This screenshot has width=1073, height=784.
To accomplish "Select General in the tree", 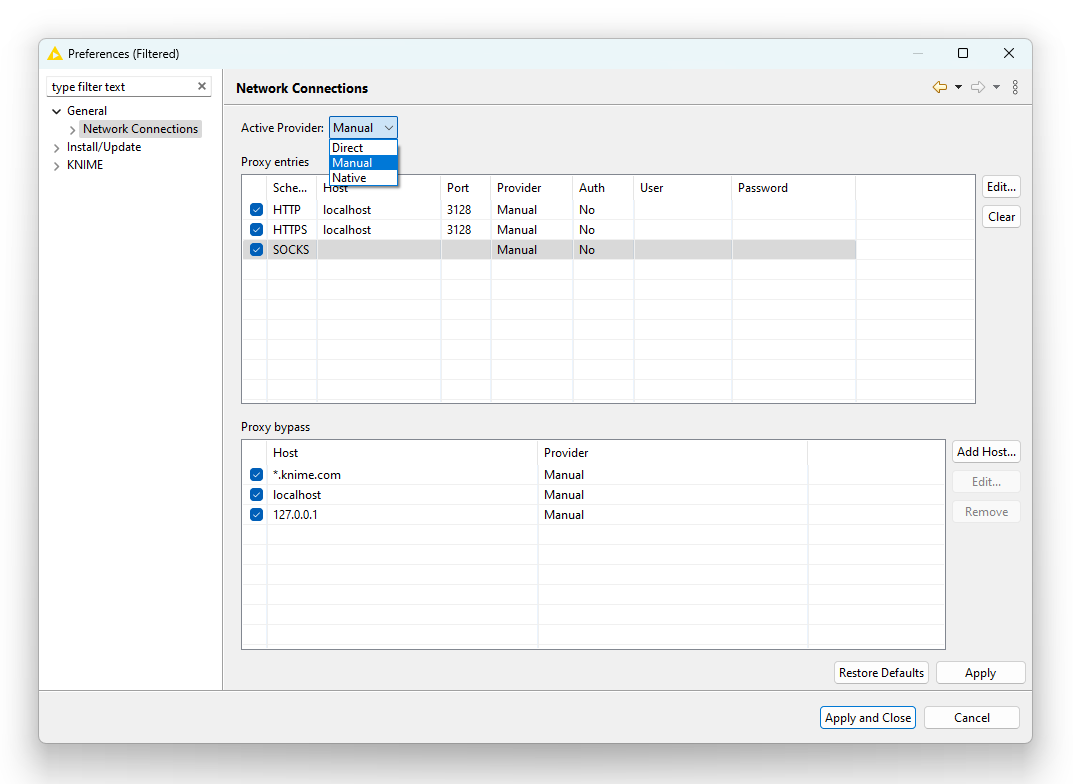I will pos(87,111).
